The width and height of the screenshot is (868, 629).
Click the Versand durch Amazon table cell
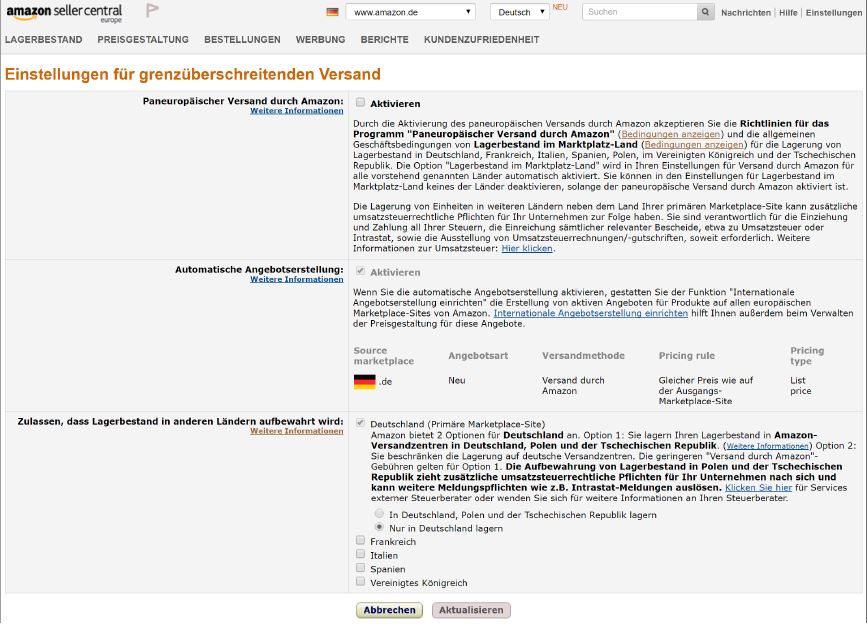coord(573,385)
